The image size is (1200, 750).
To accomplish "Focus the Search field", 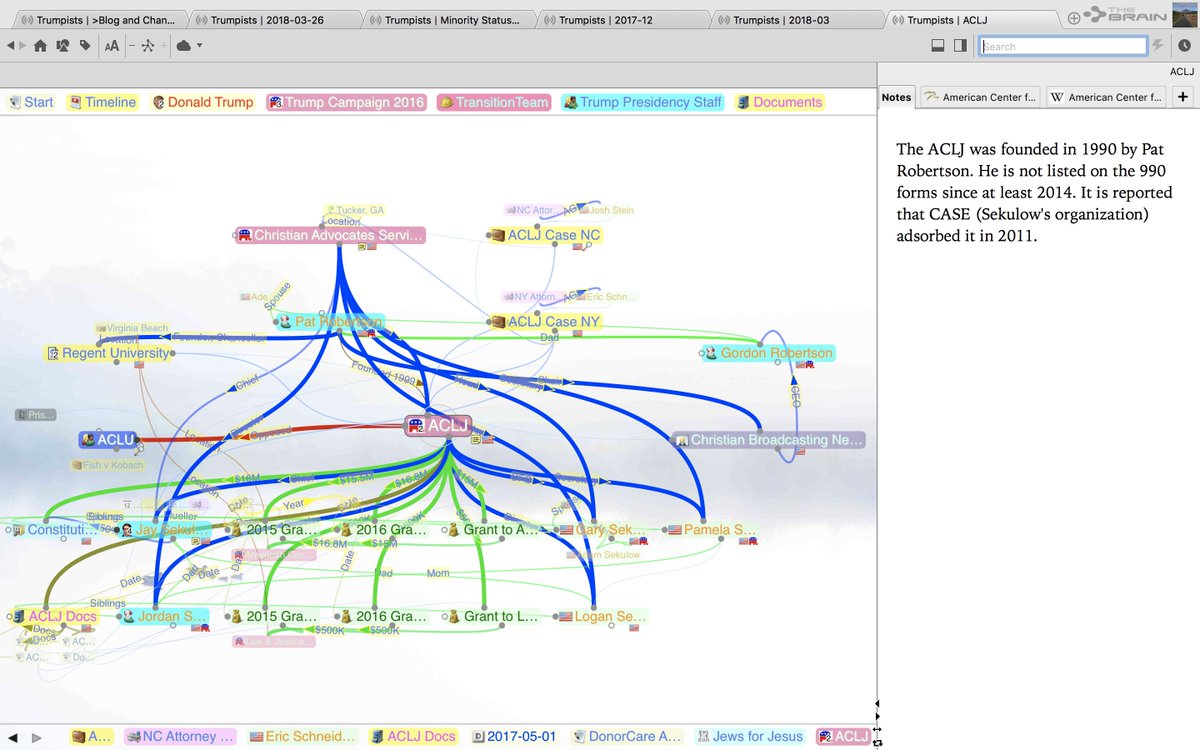I will point(1063,46).
